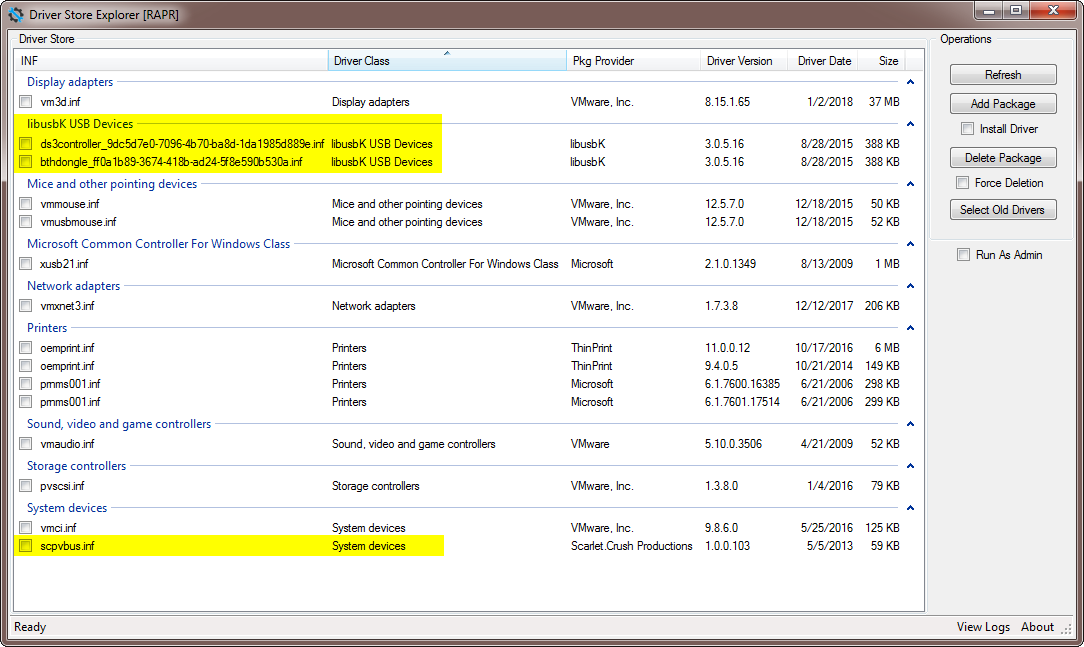Click the resize grip in the status bar
This screenshot has width=1084, height=647.
(1067, 628)
